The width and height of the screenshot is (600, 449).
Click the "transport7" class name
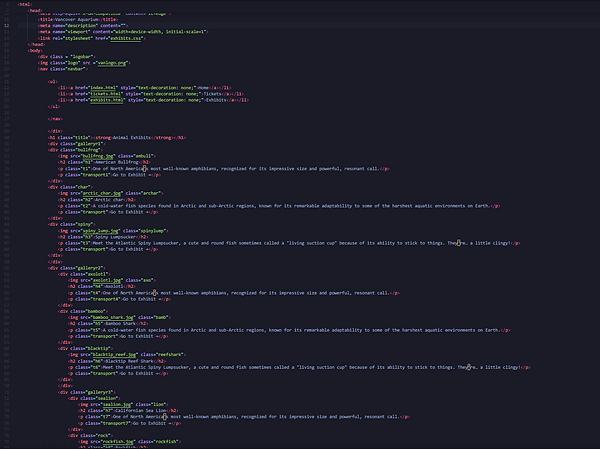click(x=114, y=423)
